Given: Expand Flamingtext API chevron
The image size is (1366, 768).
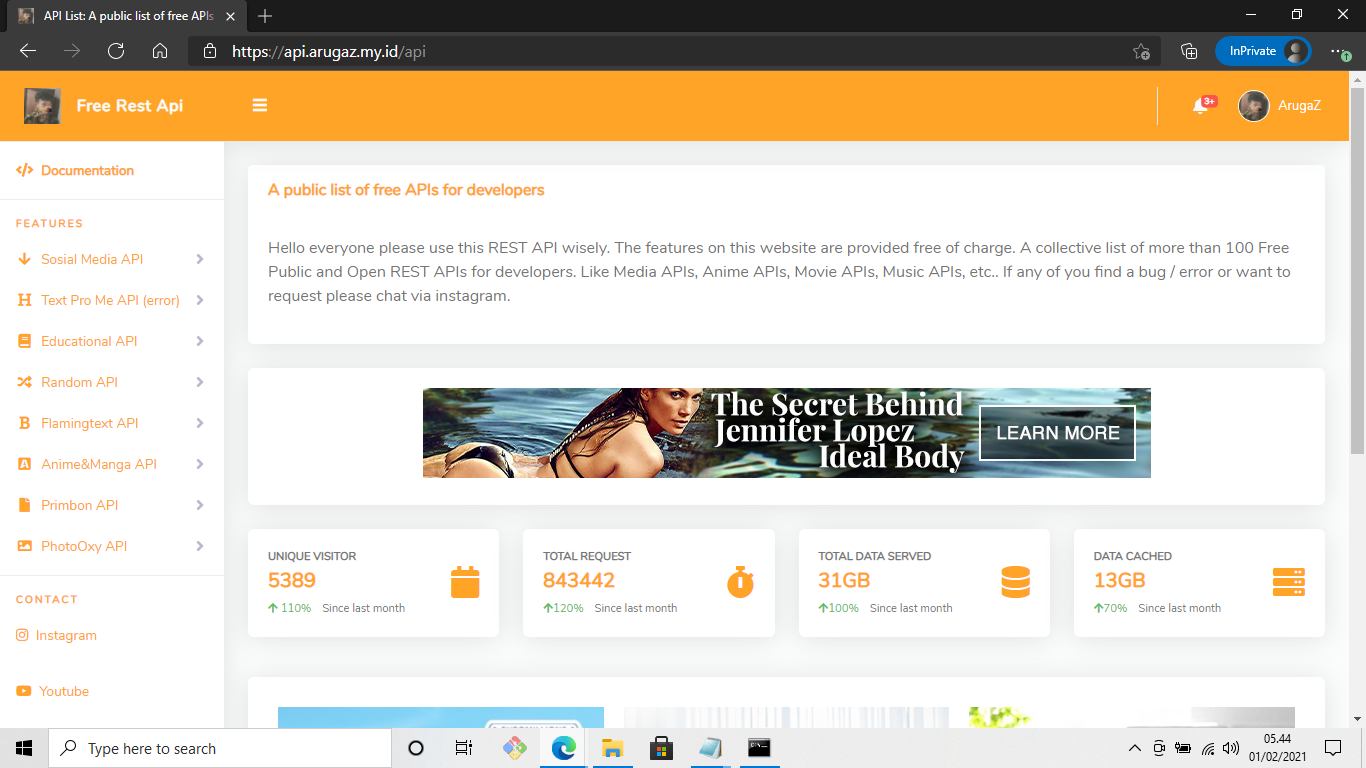Looking at the screenshot, I should (200, 423).
